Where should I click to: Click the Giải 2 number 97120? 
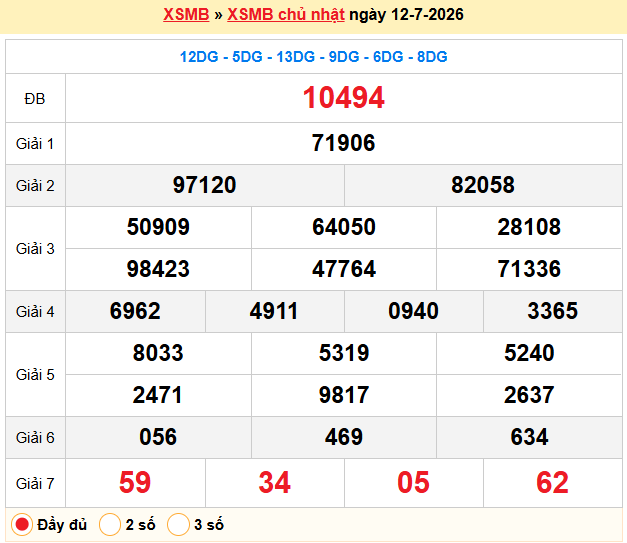pyautogui.click(x=204, y=185)
